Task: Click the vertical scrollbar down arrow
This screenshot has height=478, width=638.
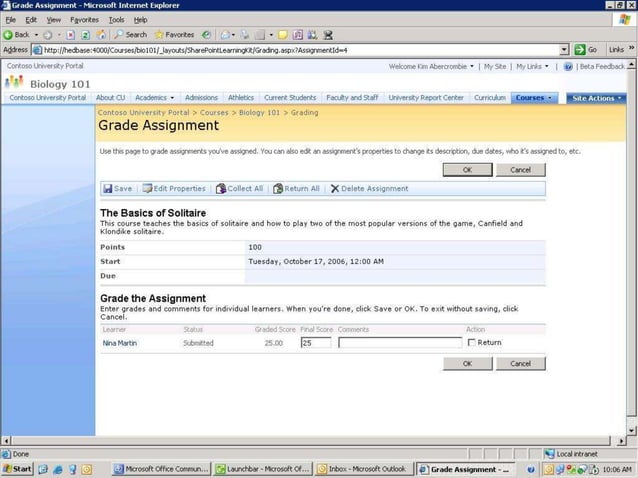Action: [x=631, y=431]
